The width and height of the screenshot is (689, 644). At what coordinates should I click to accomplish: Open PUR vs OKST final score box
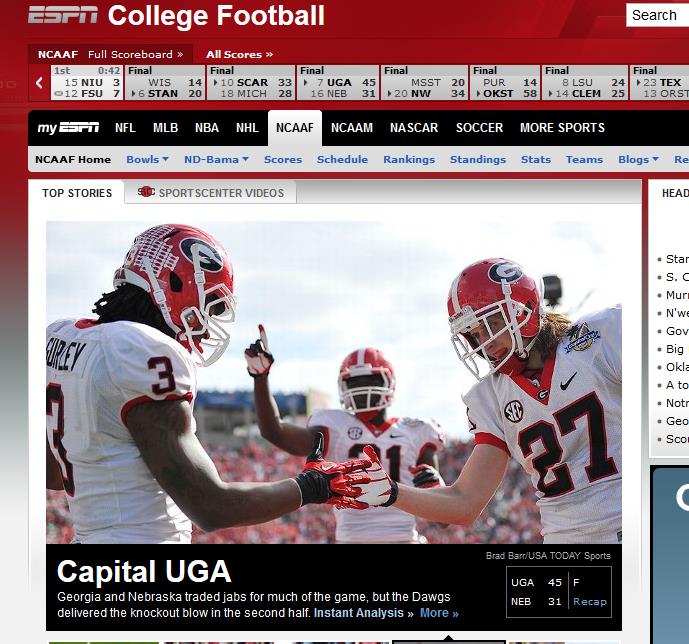click(x=505, y=83)
